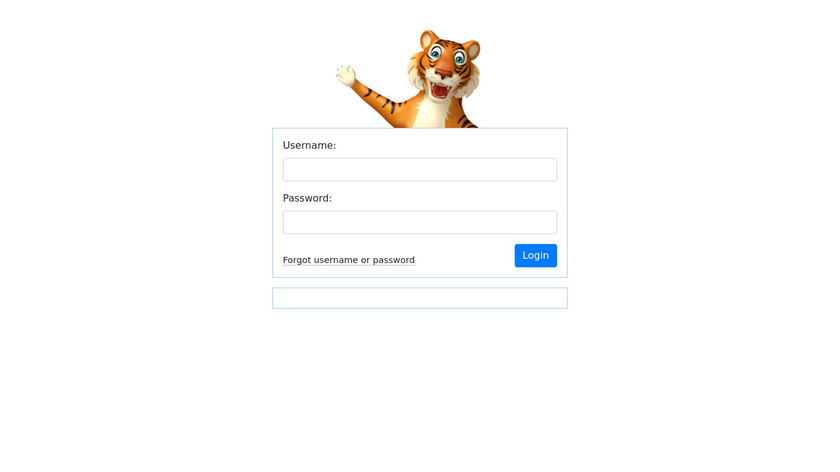840x472 pixels.
Task: Click the tiger's waving white paw
Action: (x=346, y=76)
